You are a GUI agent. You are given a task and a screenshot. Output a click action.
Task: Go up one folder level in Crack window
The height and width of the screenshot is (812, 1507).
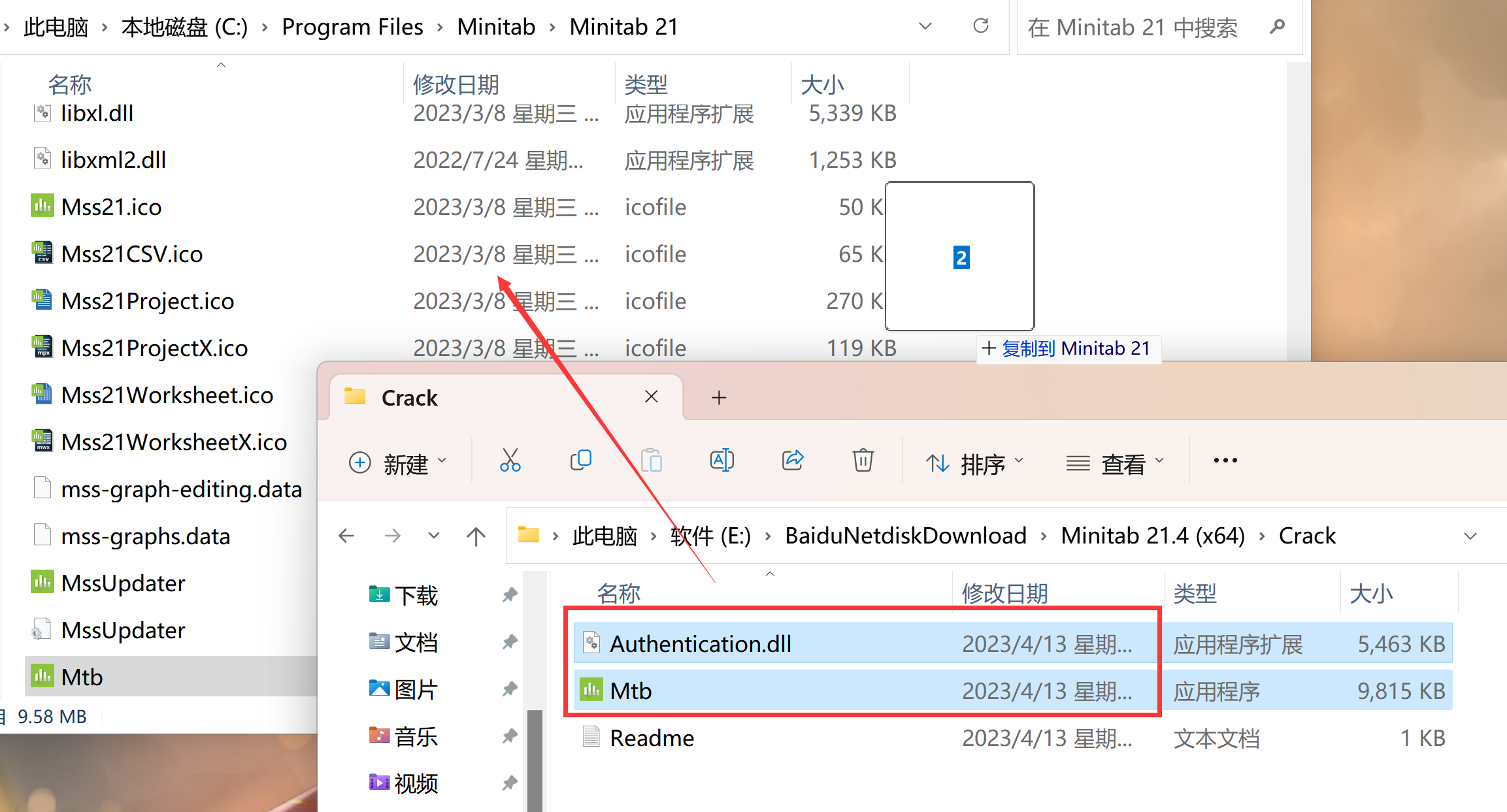[x=476, y=536]
